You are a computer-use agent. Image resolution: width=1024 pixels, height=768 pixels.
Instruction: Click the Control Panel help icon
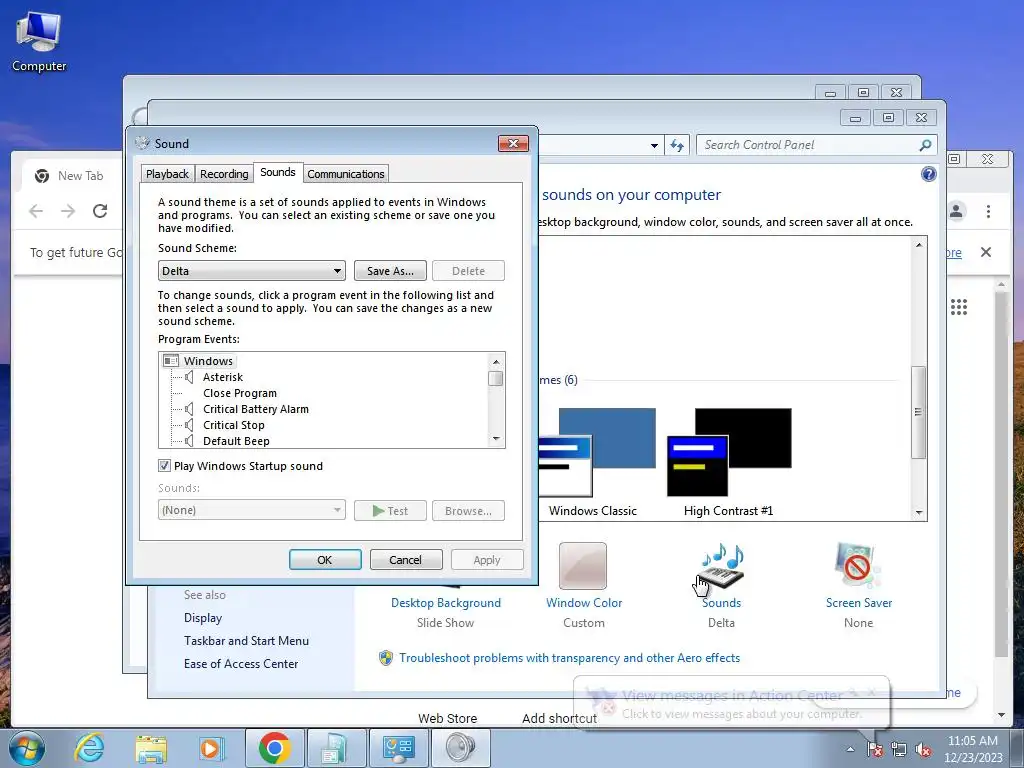pyautogui.click(x=929, y=174)
